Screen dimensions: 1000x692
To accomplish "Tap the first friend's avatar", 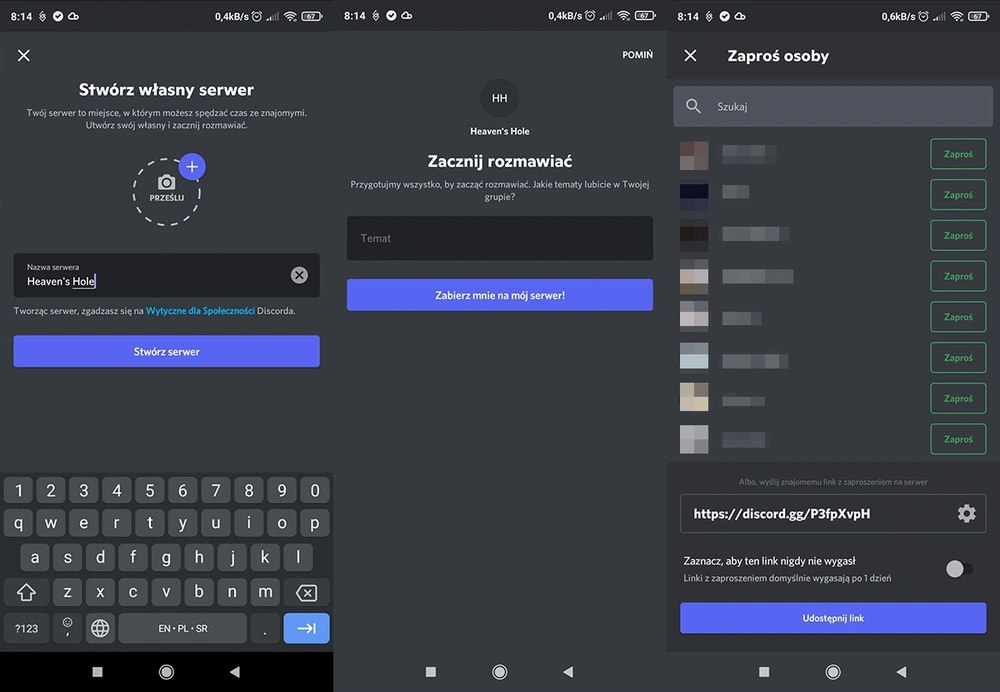I will pyautogui.click(x=694, y=156).
